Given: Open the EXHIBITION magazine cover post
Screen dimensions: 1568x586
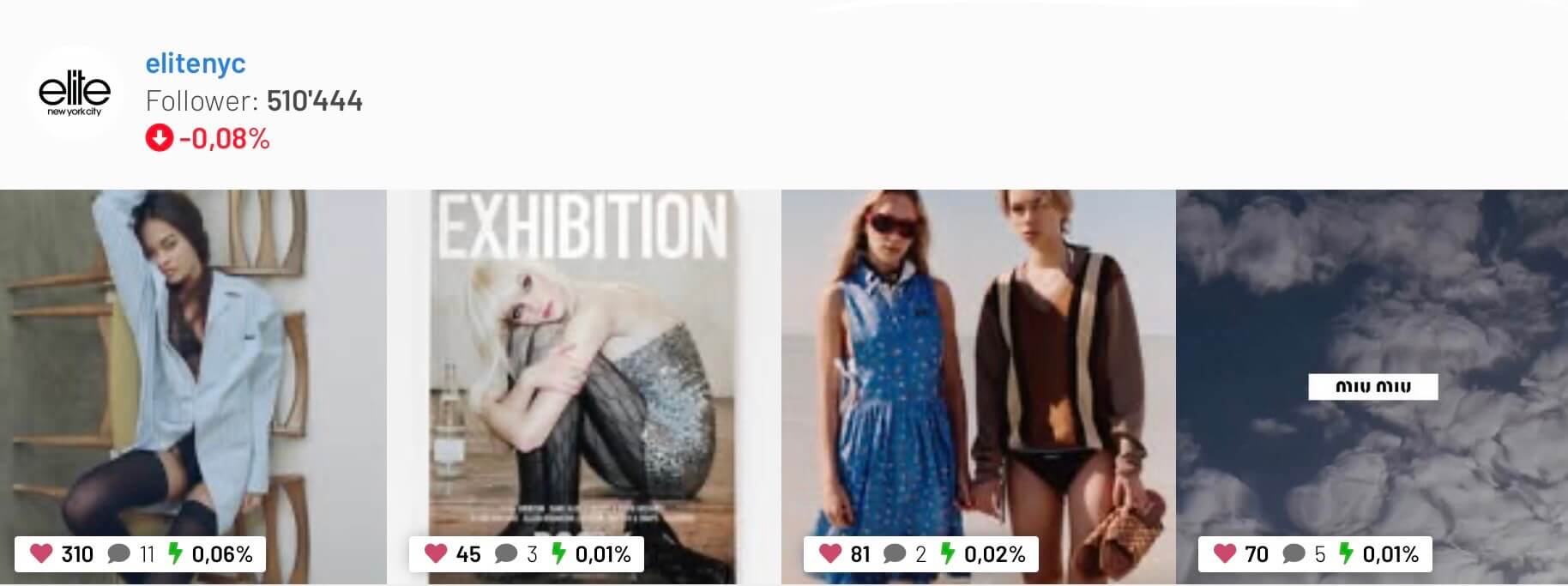Looking at the screenshot, I should coord(584,387).
